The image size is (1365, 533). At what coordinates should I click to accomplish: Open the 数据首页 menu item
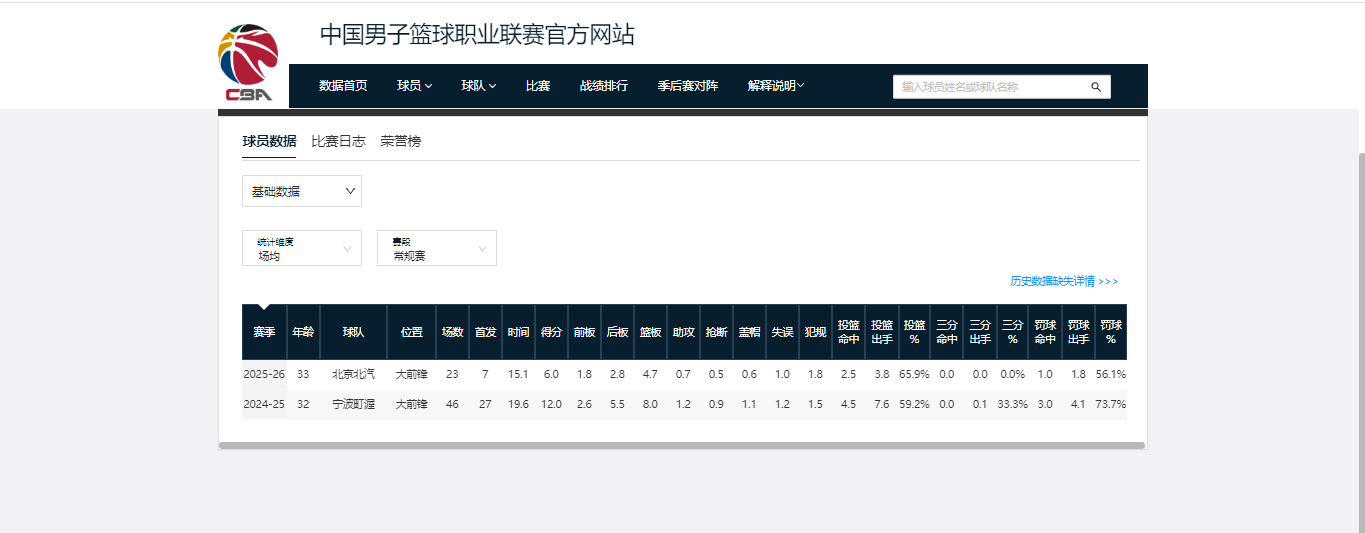click(x=343, y=86)
